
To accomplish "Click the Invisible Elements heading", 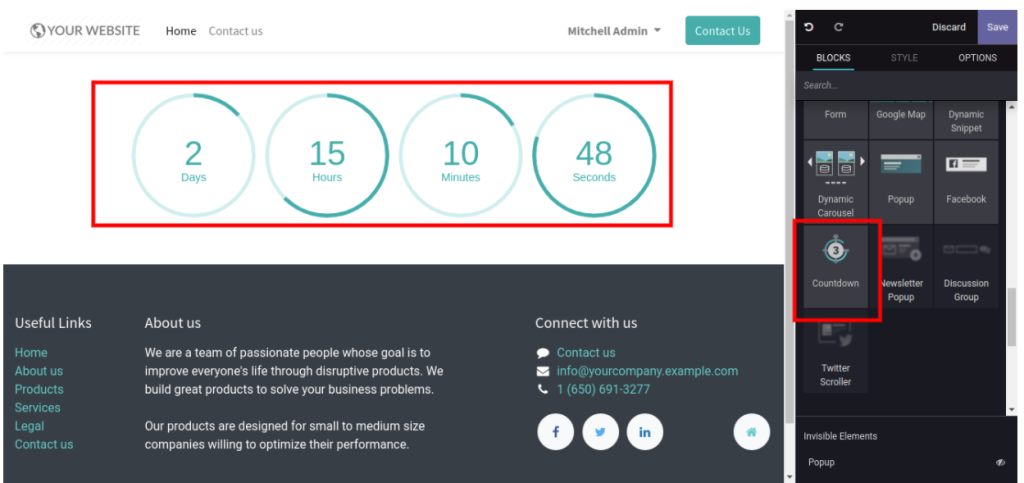I will pyautogui.click(x=840, y=436).
